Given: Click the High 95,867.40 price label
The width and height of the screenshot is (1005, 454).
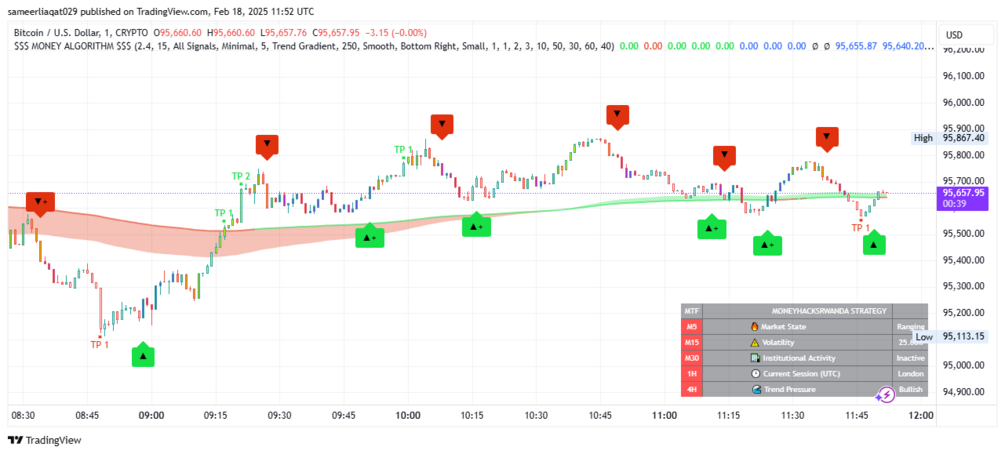Looking at the screenshot, I should pos(952,138).
